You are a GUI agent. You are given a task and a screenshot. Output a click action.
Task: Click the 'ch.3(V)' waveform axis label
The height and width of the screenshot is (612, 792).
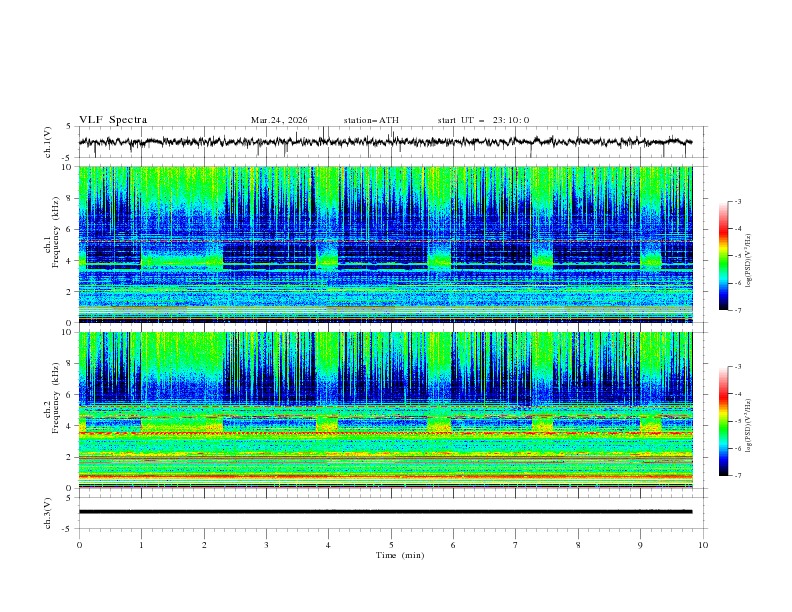pyautogui.click(x=48, y=513)
